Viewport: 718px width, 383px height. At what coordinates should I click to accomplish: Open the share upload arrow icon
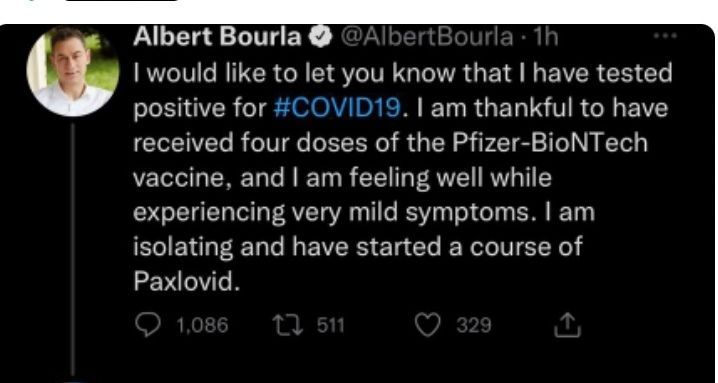pyautogui.click(x=567, y=325)
